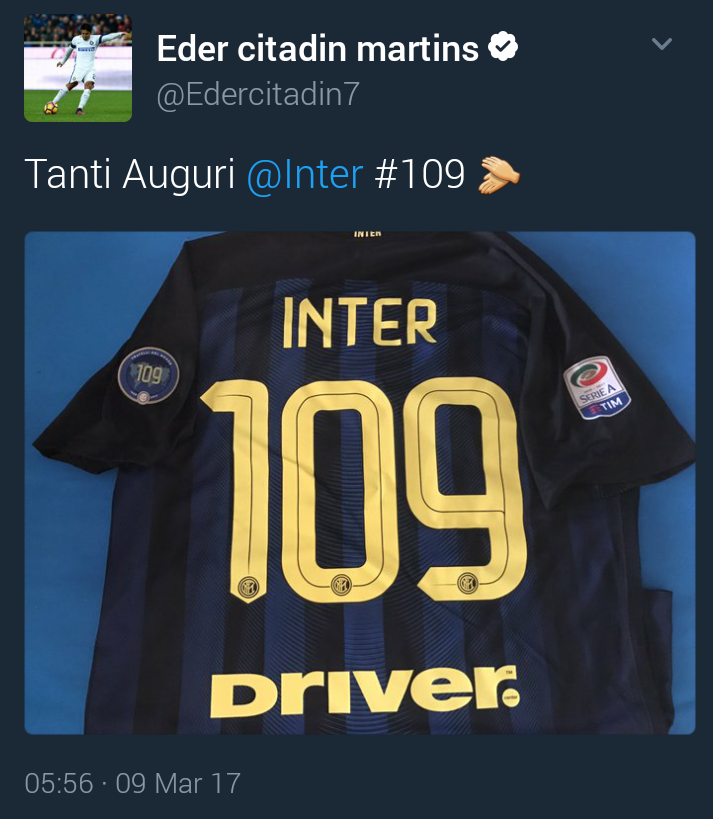Open the Eder citadin martins profile name
Screen dimensions: 713x819
coord(318,49)
